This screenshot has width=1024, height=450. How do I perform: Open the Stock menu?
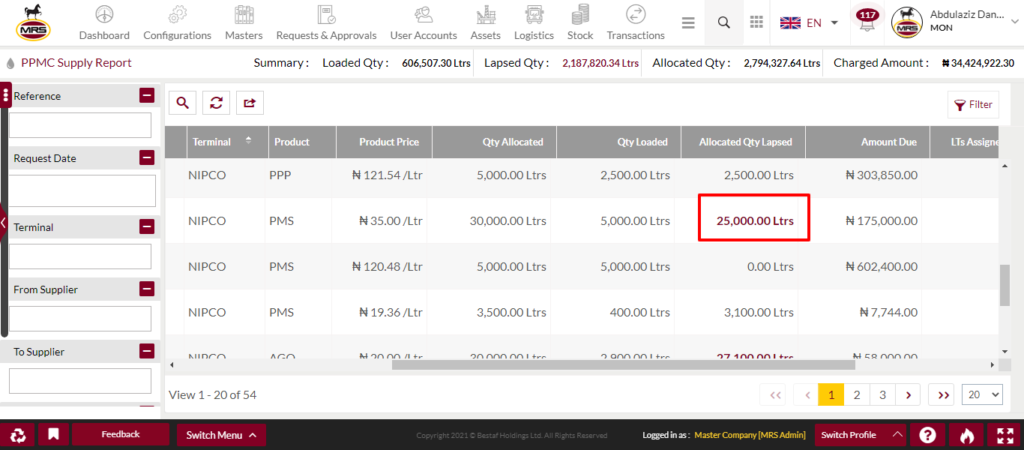pos(580,23)
